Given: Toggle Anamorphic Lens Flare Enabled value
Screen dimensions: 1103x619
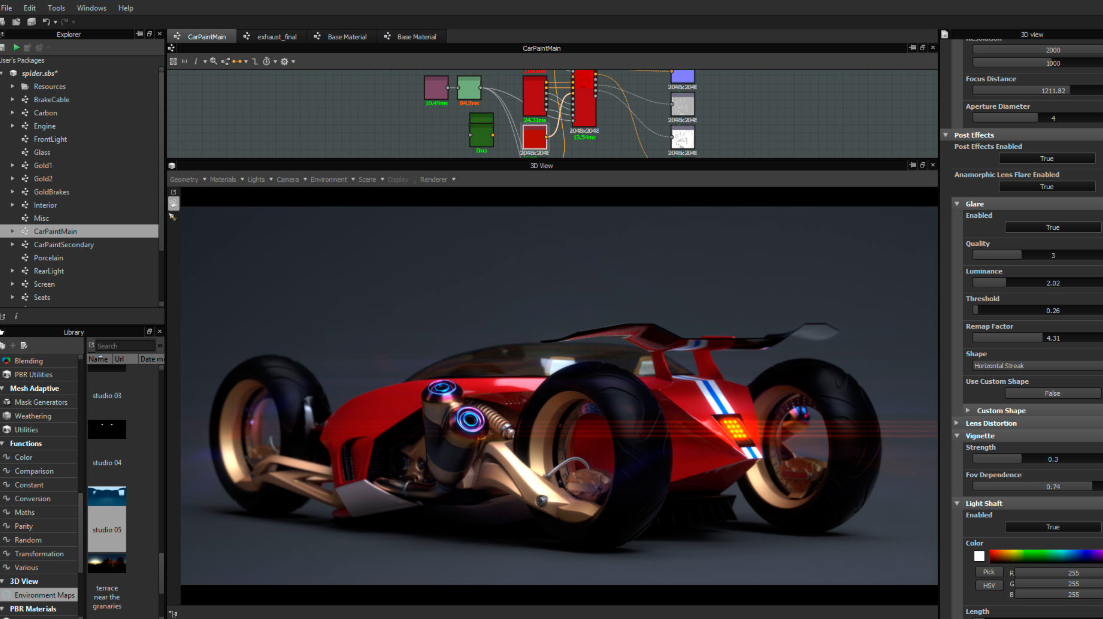Looking at the screenshot, I should click(x=1047, y=186).
